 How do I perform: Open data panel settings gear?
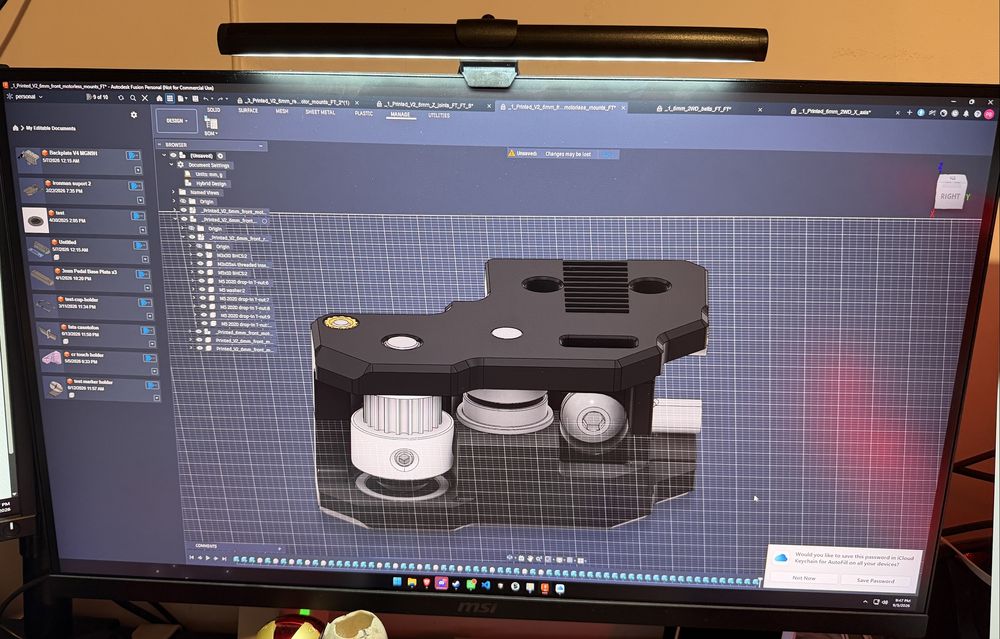tap(134, 115)
